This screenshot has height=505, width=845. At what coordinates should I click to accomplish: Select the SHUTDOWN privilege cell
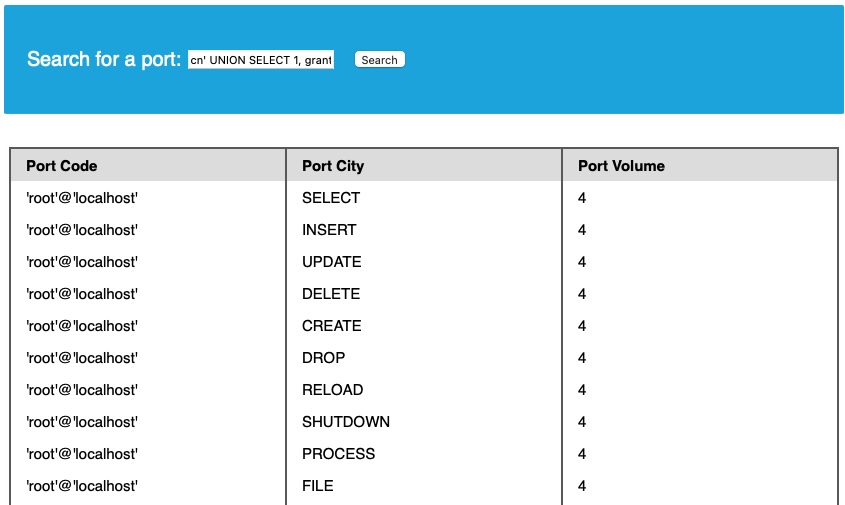(346, 422)
